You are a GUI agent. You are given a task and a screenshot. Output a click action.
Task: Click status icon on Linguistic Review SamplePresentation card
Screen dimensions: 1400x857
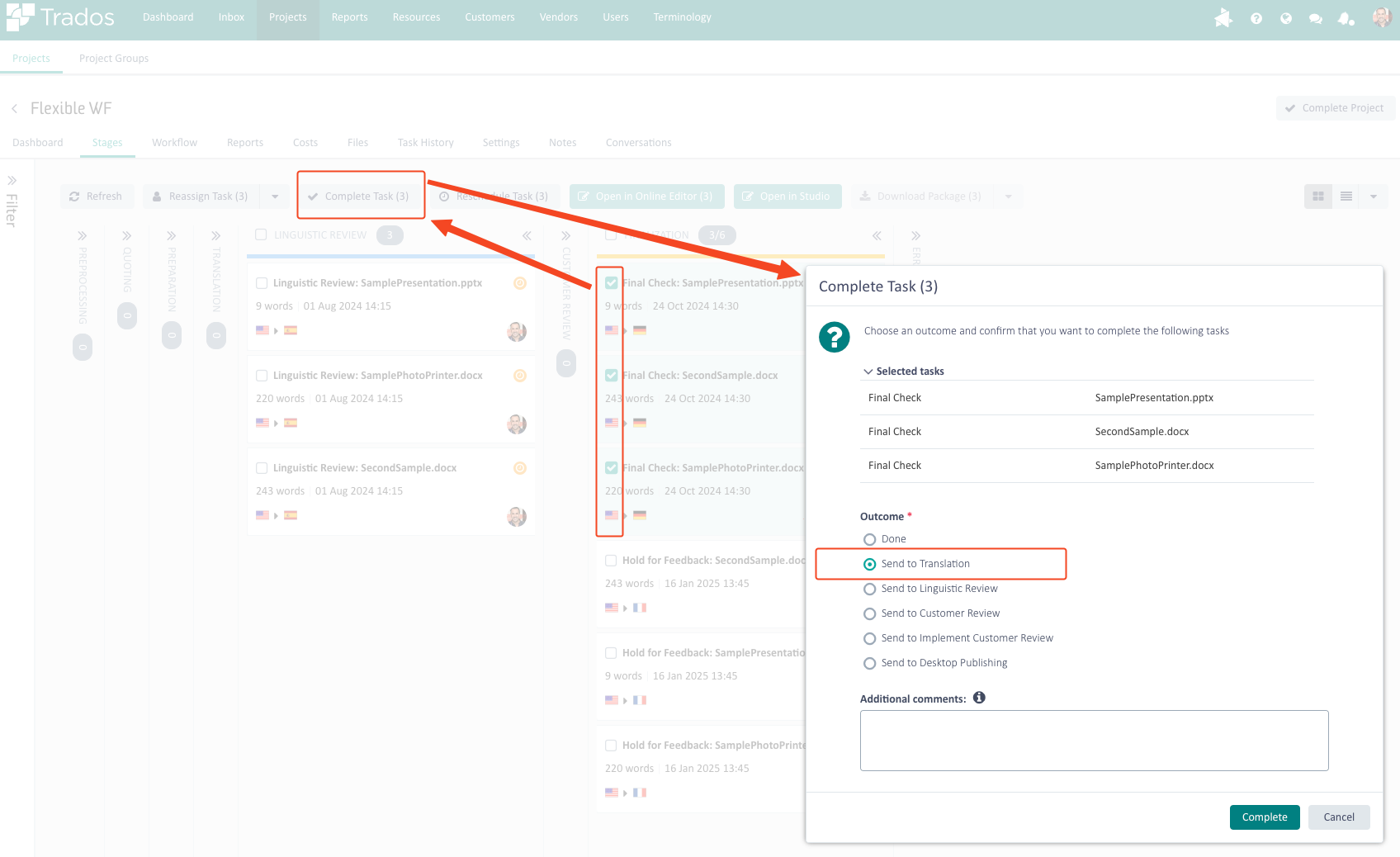point(520,283)
